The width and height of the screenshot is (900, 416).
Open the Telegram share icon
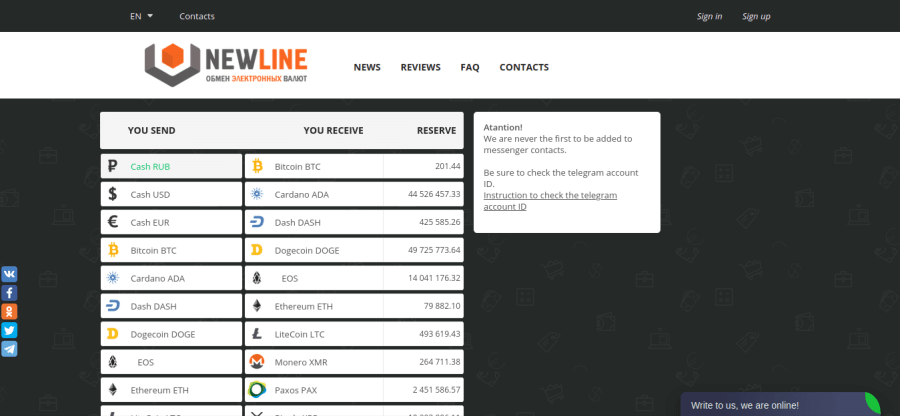[x=9, y=349]
